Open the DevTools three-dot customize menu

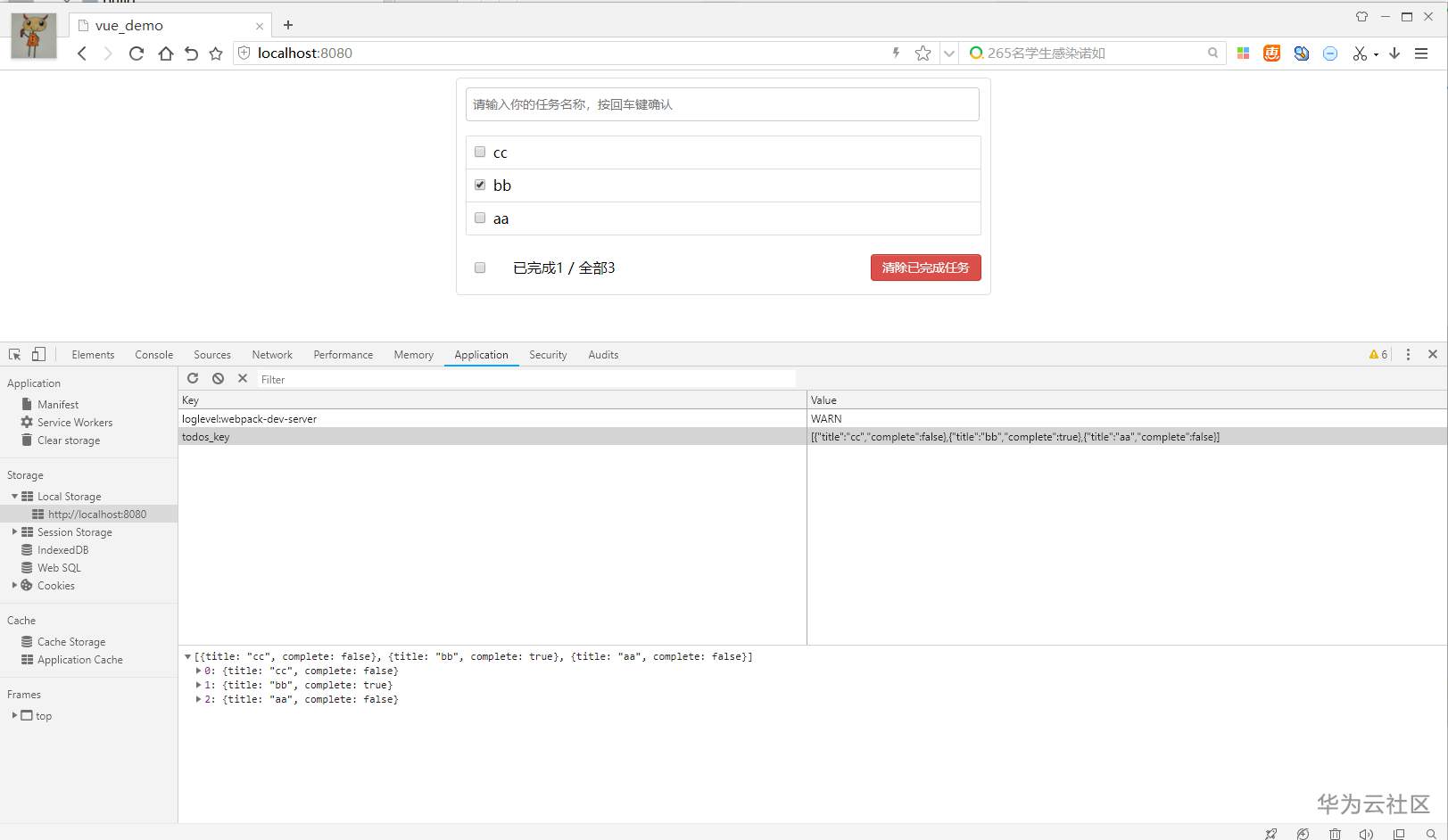click(x=1408, y=354)
